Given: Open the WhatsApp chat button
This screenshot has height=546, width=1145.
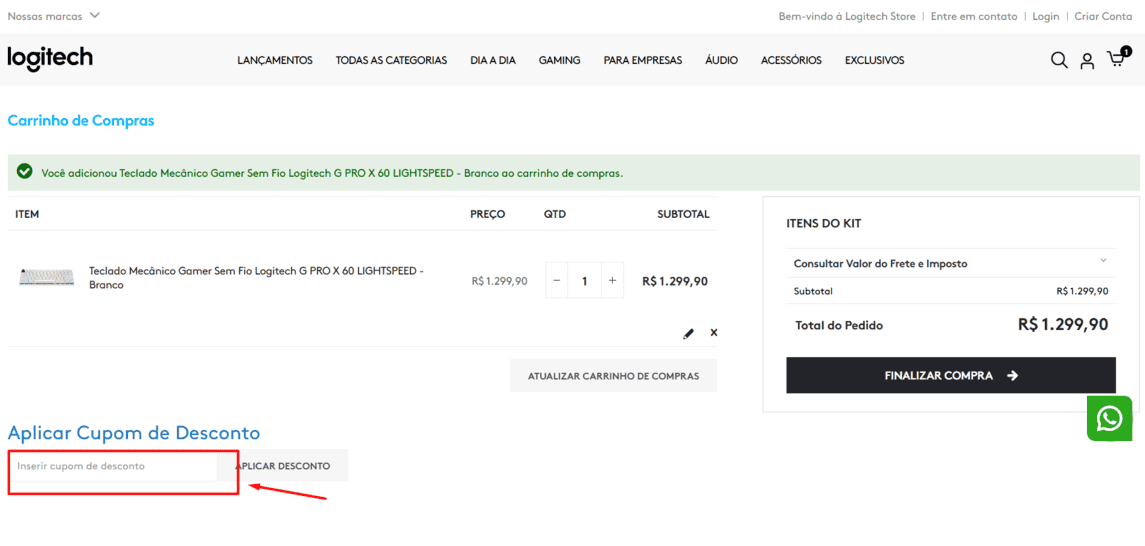Looking at the screenshot, I should pyautogui.click(x=1109, y=418).
